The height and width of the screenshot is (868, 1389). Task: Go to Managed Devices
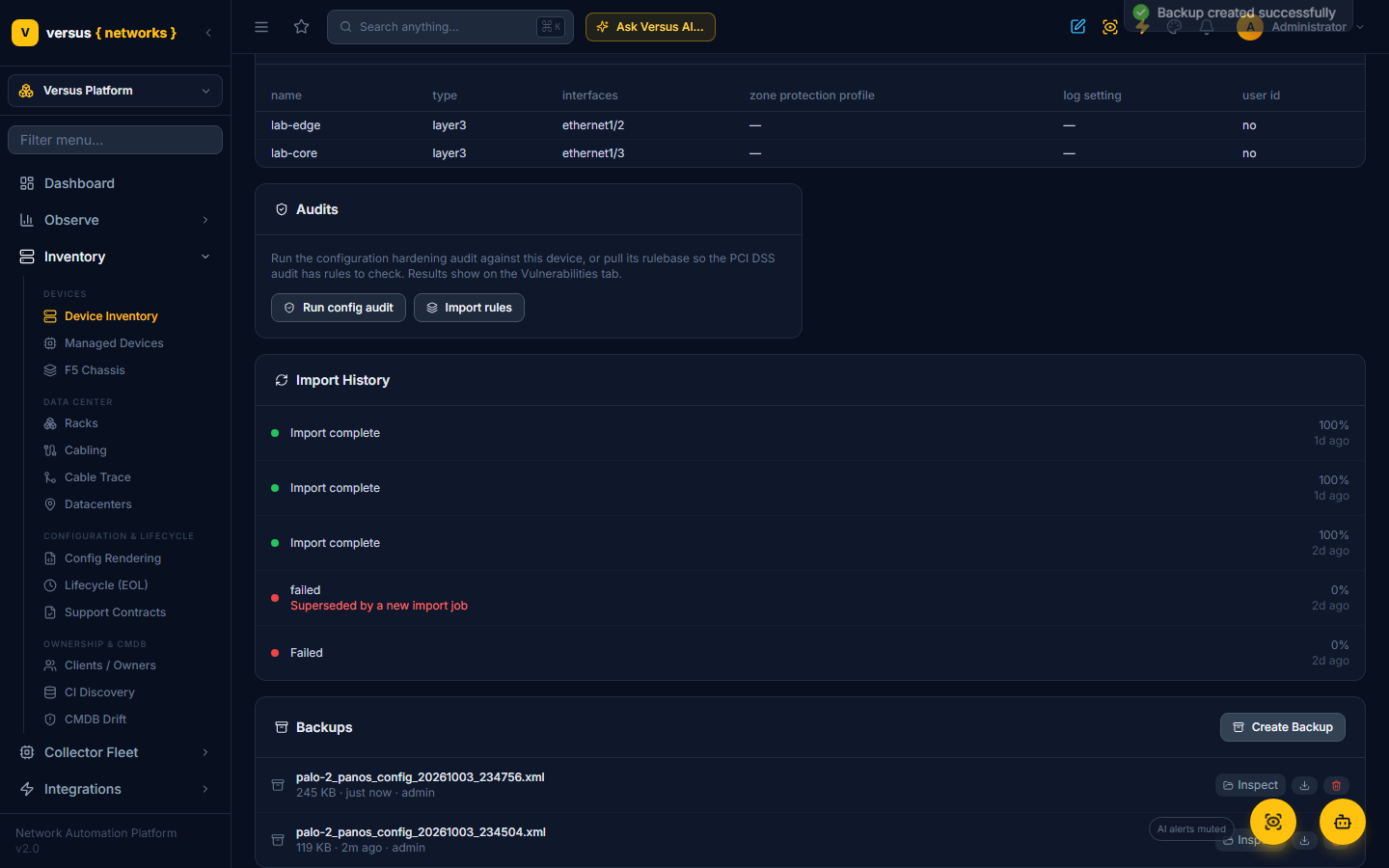point(114,343)
